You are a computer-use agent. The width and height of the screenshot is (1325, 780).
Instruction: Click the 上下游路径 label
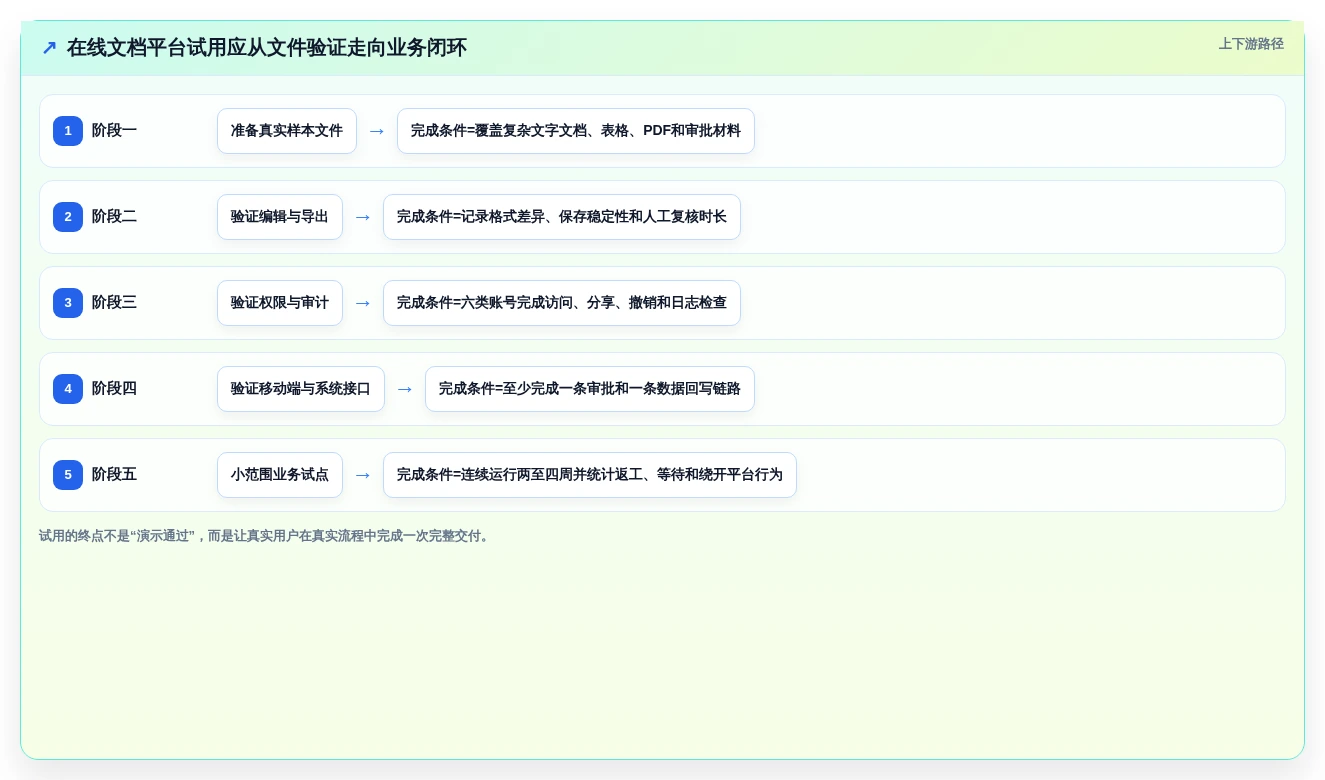(x=1251, y=44)
